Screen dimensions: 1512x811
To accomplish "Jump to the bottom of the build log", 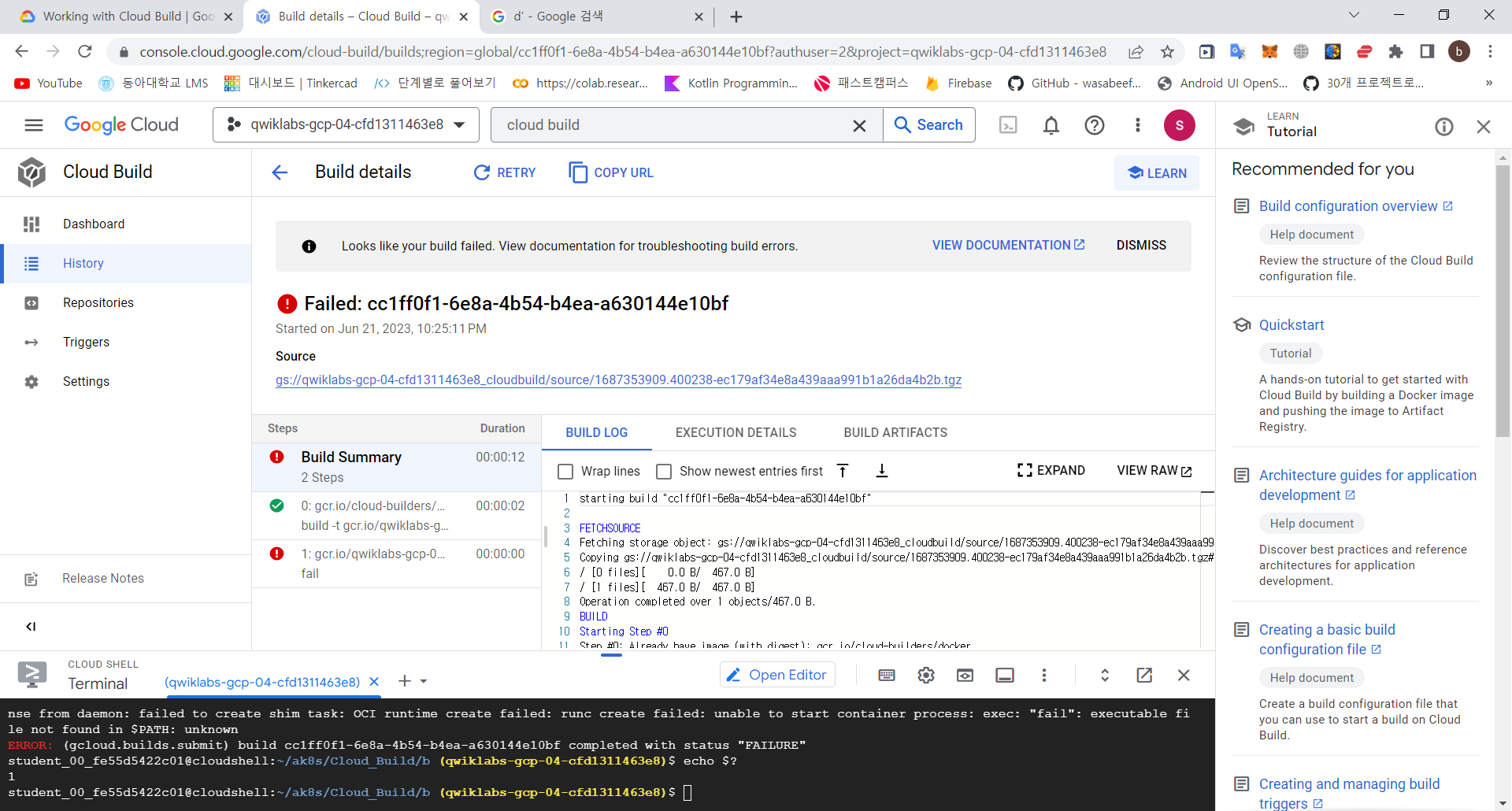I will tap(882, 471).
